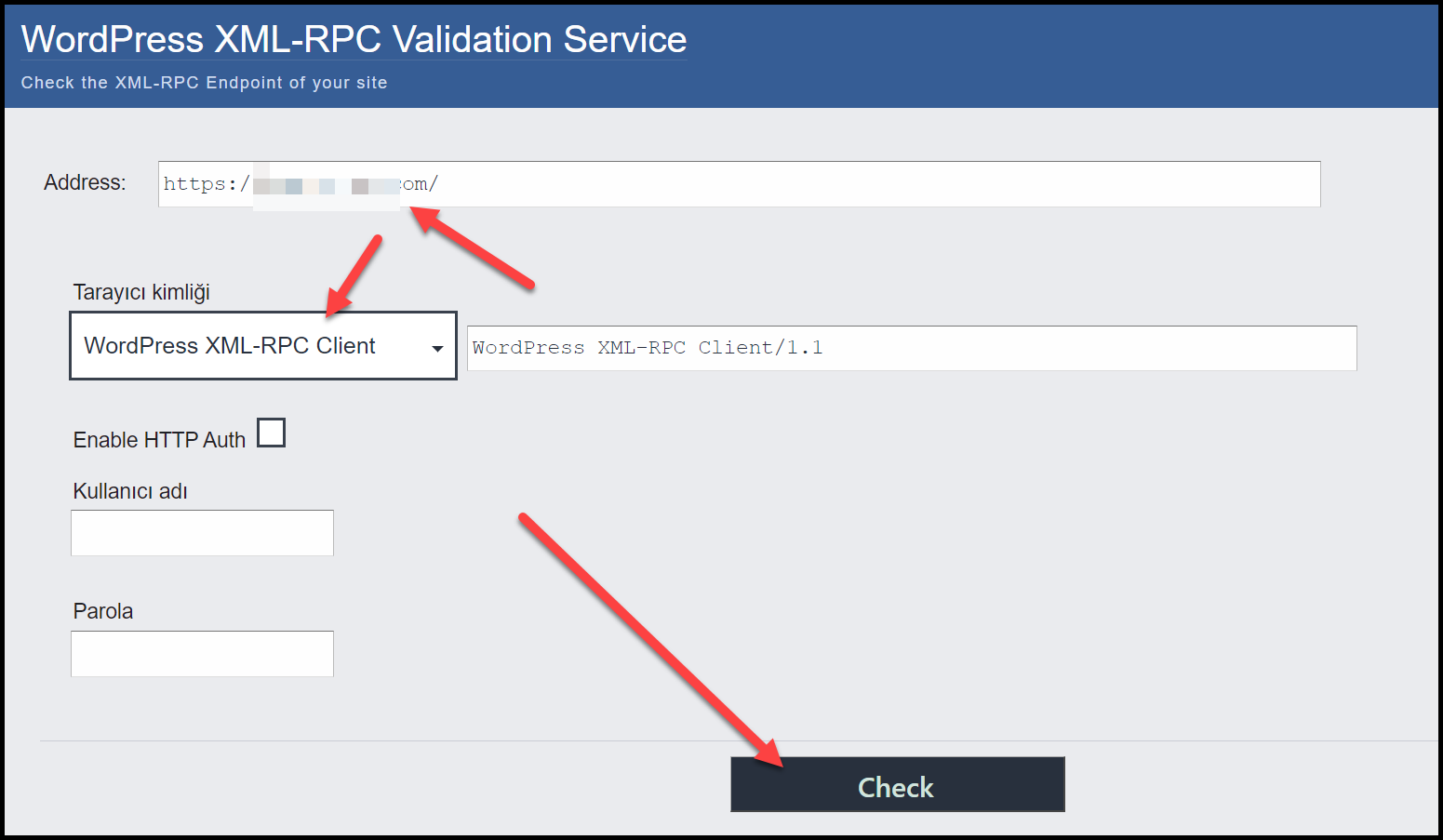
Task: Click the 'Parola' label
Action: tap(103, 611)
